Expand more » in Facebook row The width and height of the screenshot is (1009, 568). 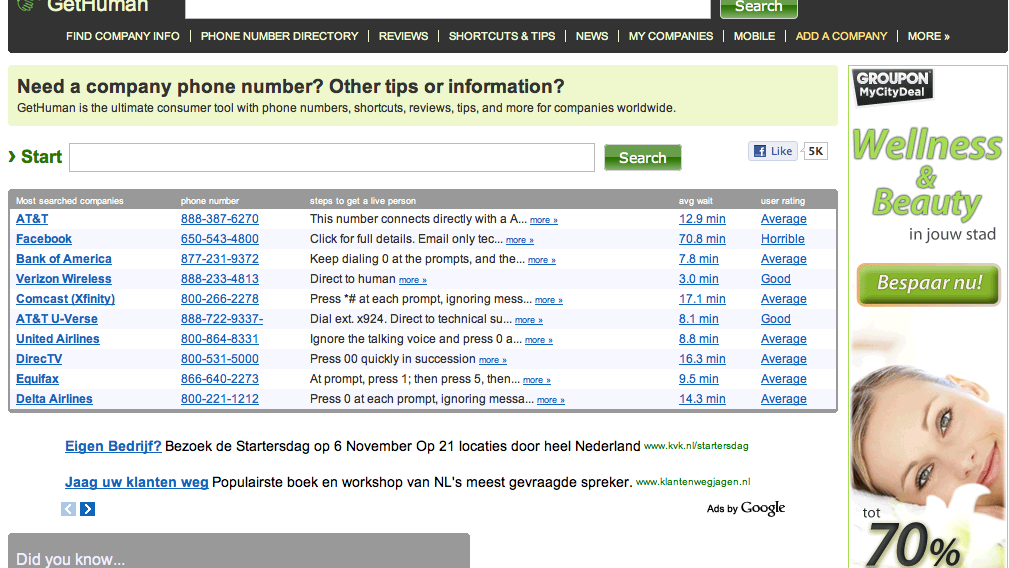tap(520, 240)
